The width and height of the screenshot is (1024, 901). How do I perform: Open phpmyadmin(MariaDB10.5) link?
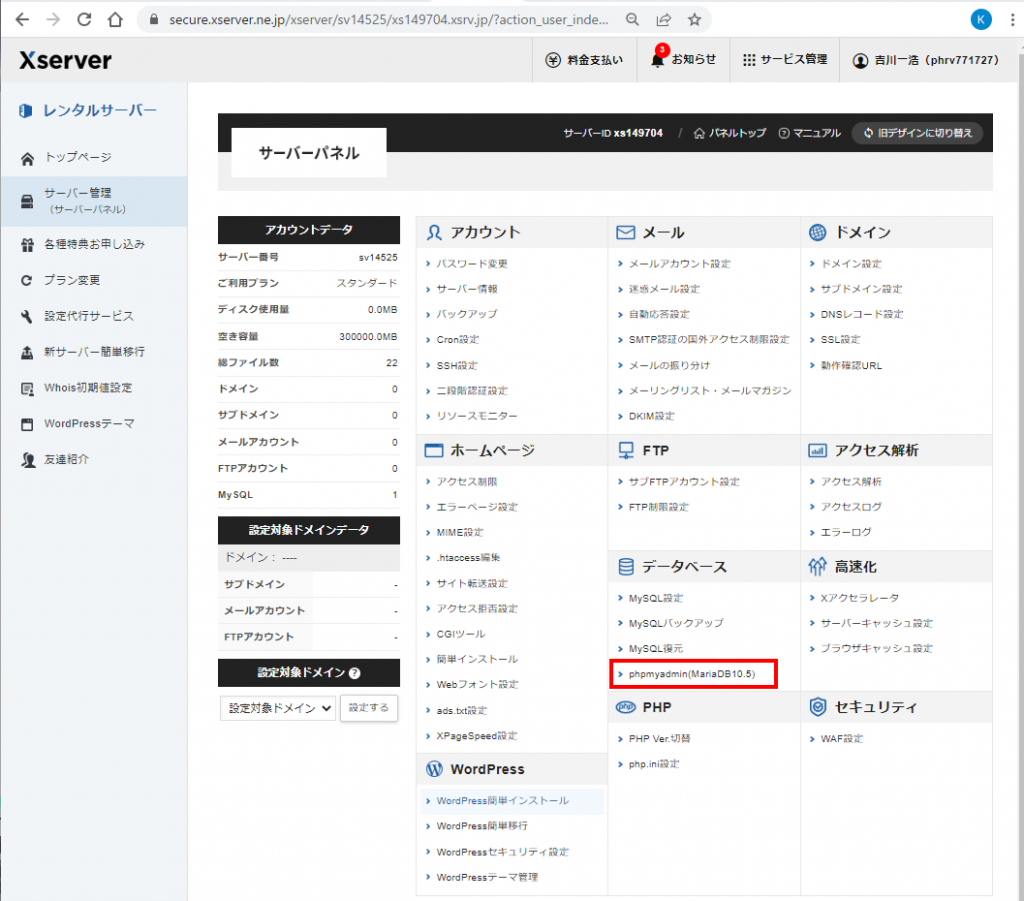click(x=692, y=675)
